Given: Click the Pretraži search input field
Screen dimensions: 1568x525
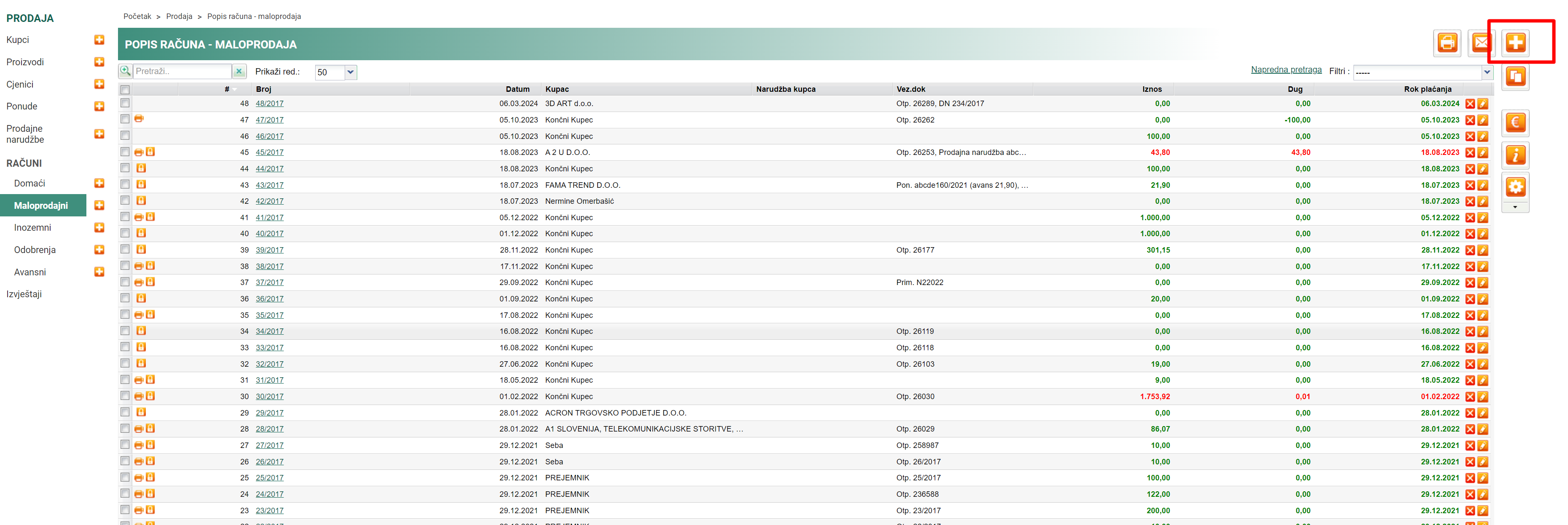Looking at the screenshot, I should [x=181, y=72].
